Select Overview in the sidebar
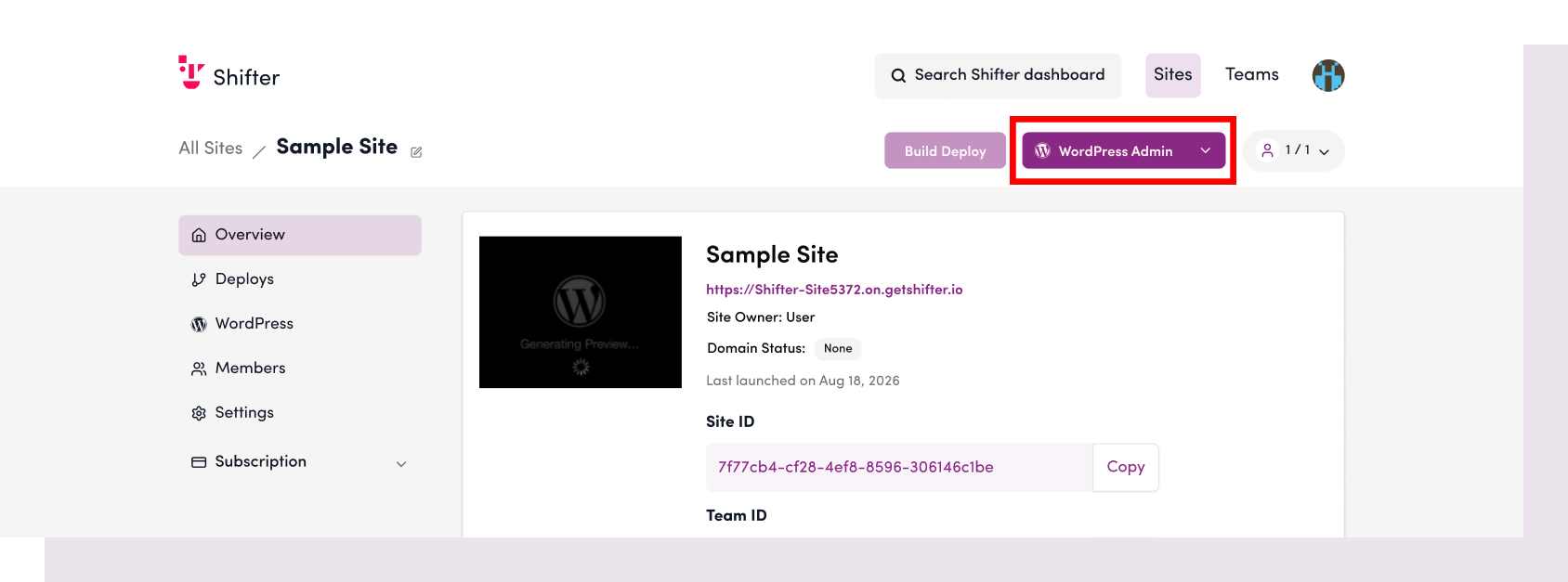The width and height of the screenshot is (1568, 582). point(300,235)
